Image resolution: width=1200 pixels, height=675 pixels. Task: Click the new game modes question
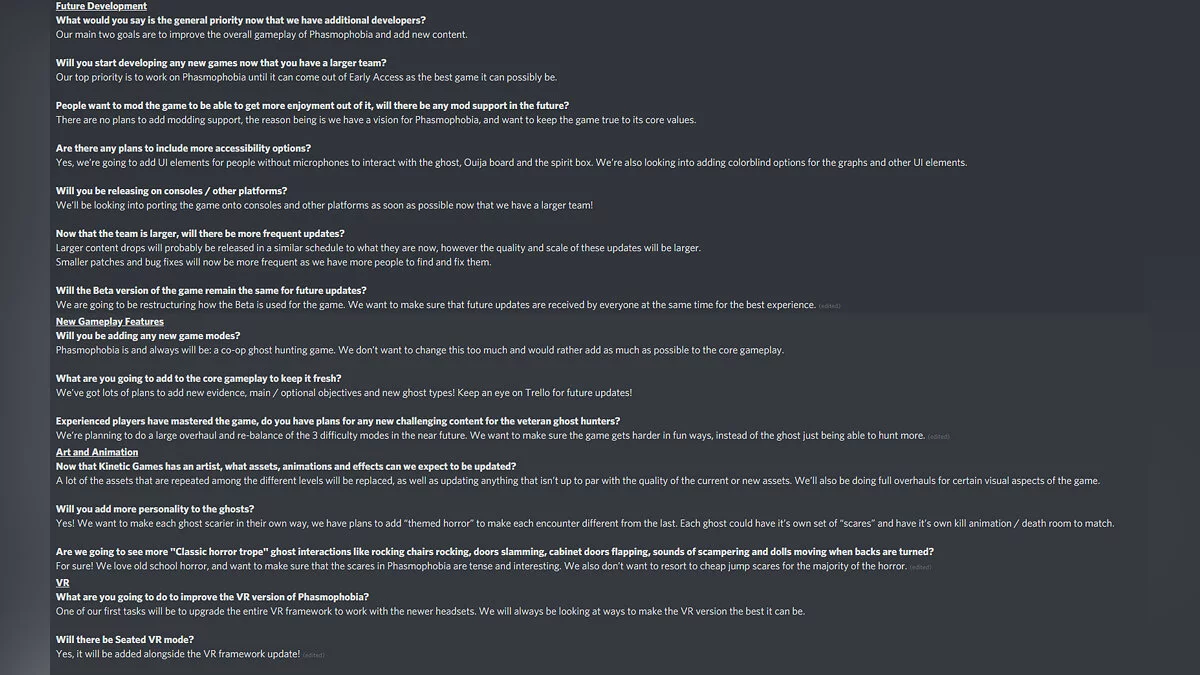[x=148, y=336]
